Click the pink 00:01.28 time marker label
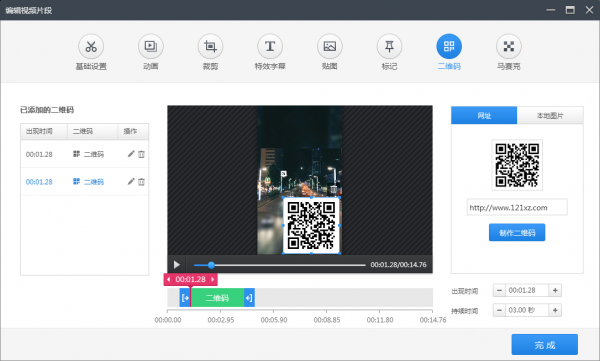600x361 pixels. (191, 279)
